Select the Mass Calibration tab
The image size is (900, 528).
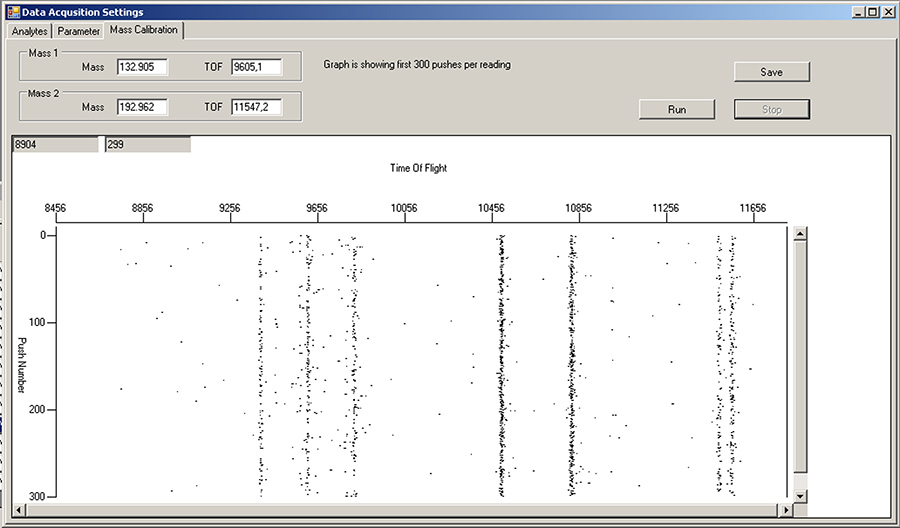click(143, 30)
